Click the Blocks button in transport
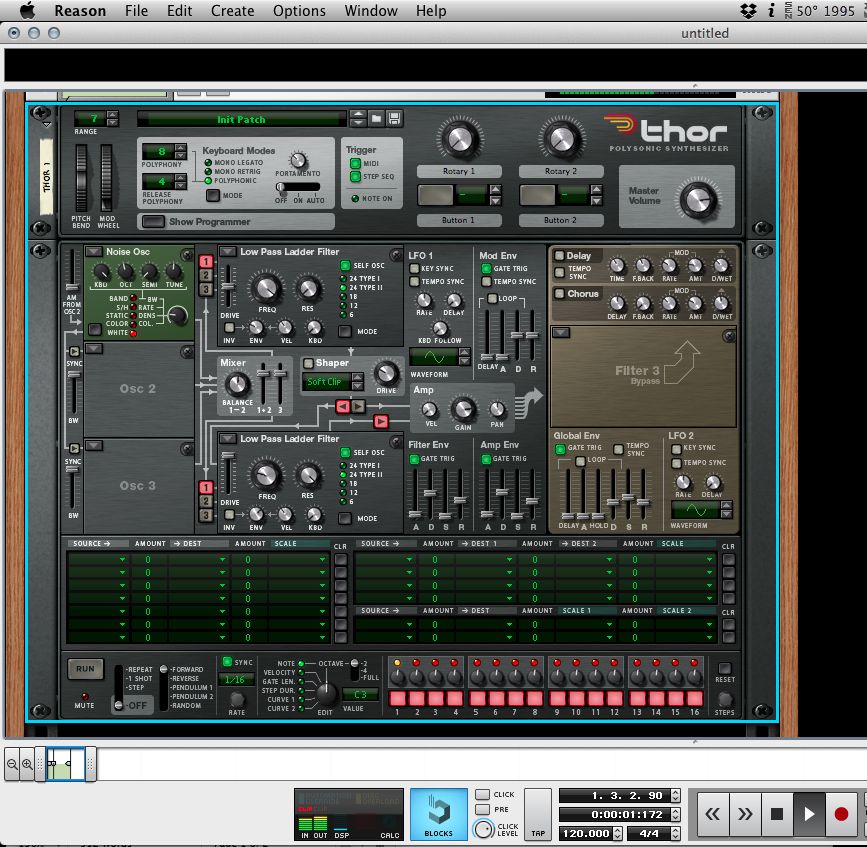867x847 pixels. (438, 814)
